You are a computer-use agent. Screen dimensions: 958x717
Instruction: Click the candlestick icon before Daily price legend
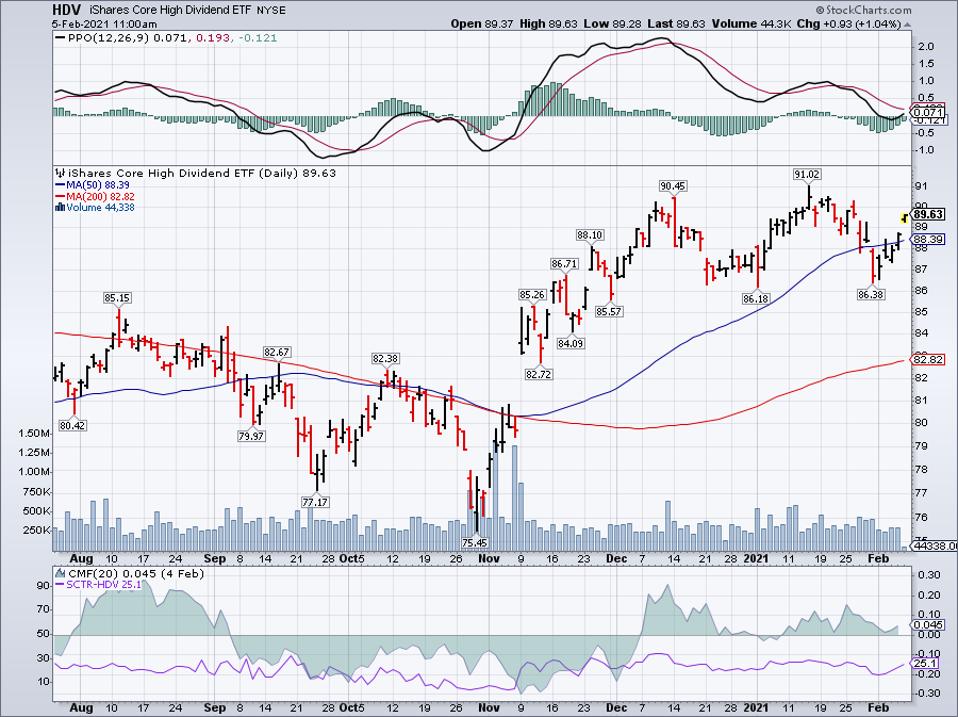(60, 173)
